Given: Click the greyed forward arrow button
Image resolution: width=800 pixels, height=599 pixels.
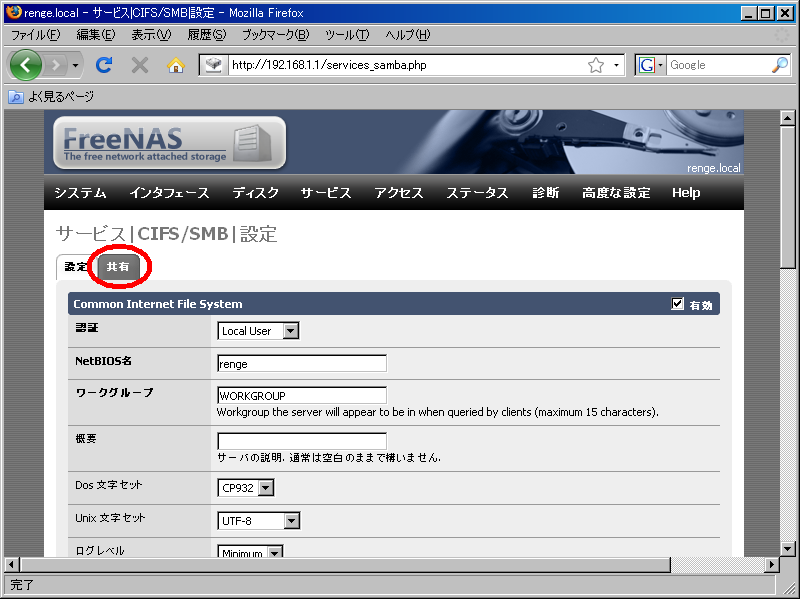Looking at the screenshot, I should click(x=56, y=65).
